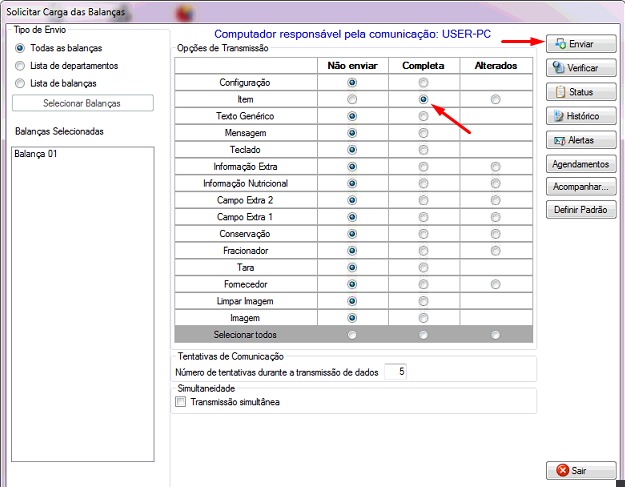The height and width of the screenshot is (487, 625).
Task: Set Mensagem to Não enviar
Action: [x=352, y=133]
